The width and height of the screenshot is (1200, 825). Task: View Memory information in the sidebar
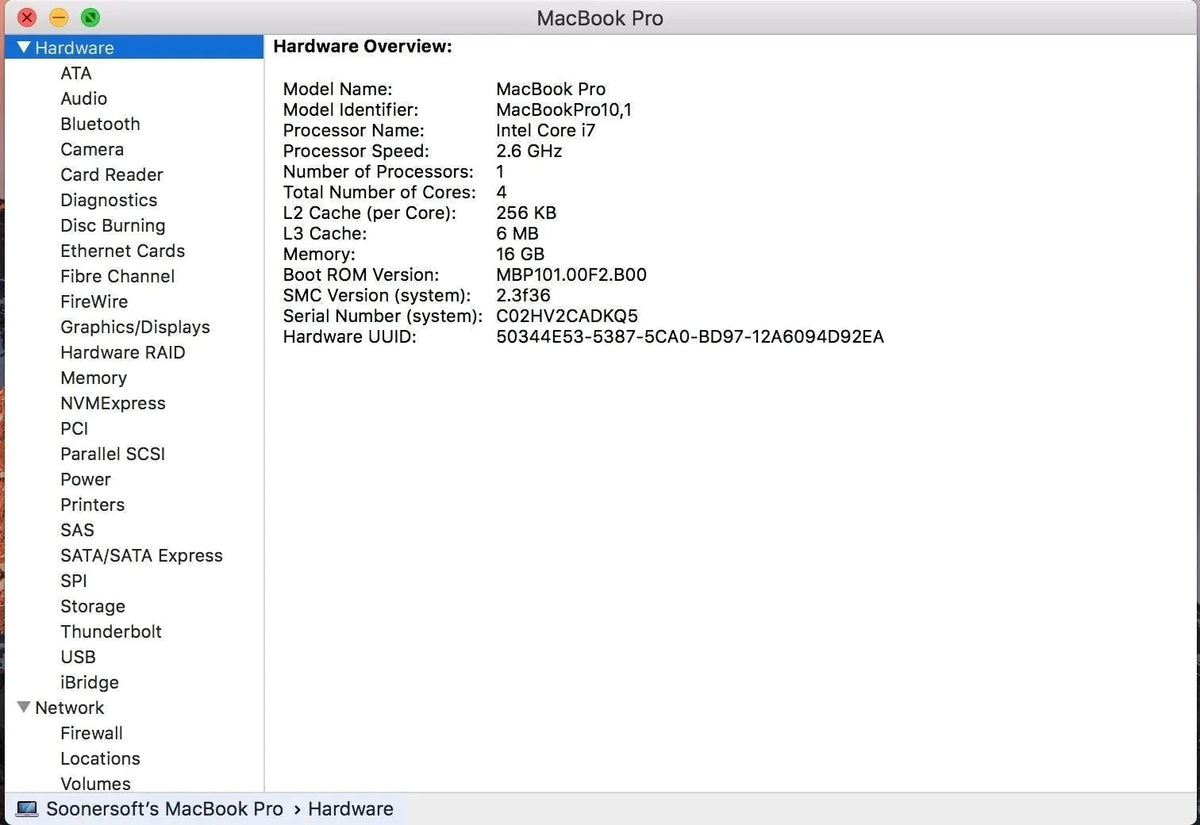[93, 378]
